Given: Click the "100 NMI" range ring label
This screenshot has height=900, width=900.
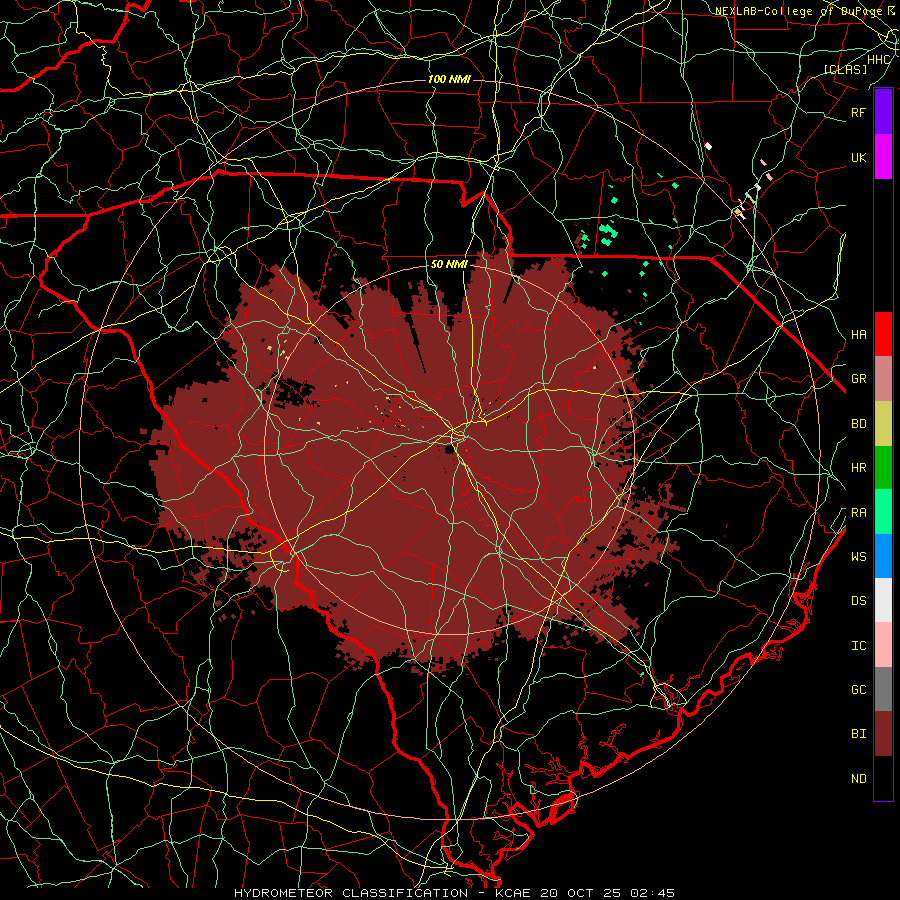Looking at the screenshot, I should pos(449,79).
